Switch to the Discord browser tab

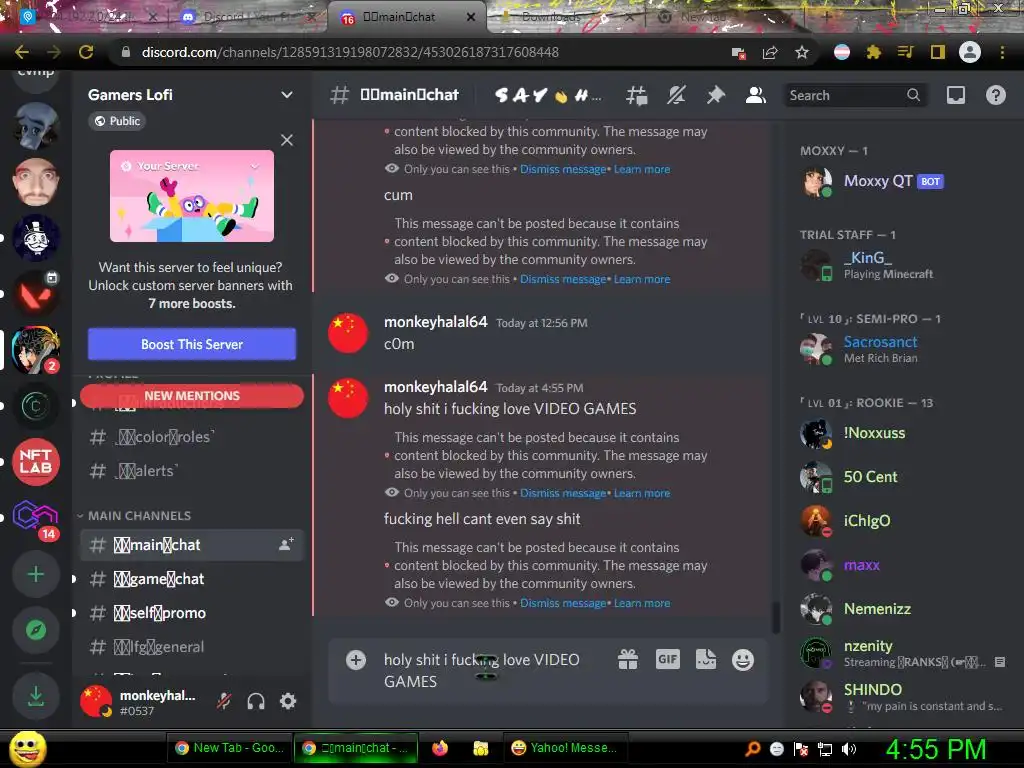pyautogui.click(x=248, y=17)
